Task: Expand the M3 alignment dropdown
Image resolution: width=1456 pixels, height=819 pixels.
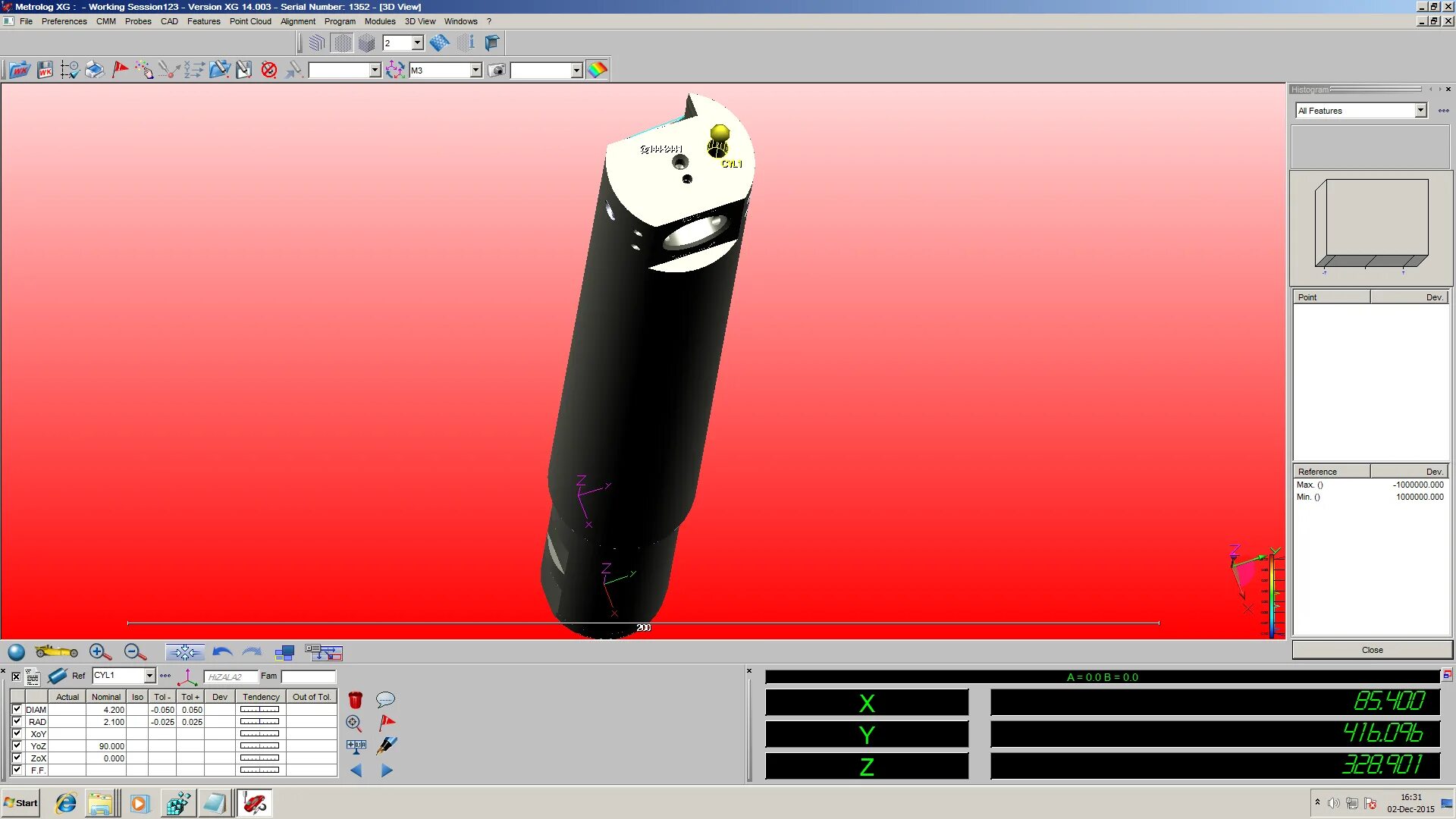Action: click(x=475, y=70)
